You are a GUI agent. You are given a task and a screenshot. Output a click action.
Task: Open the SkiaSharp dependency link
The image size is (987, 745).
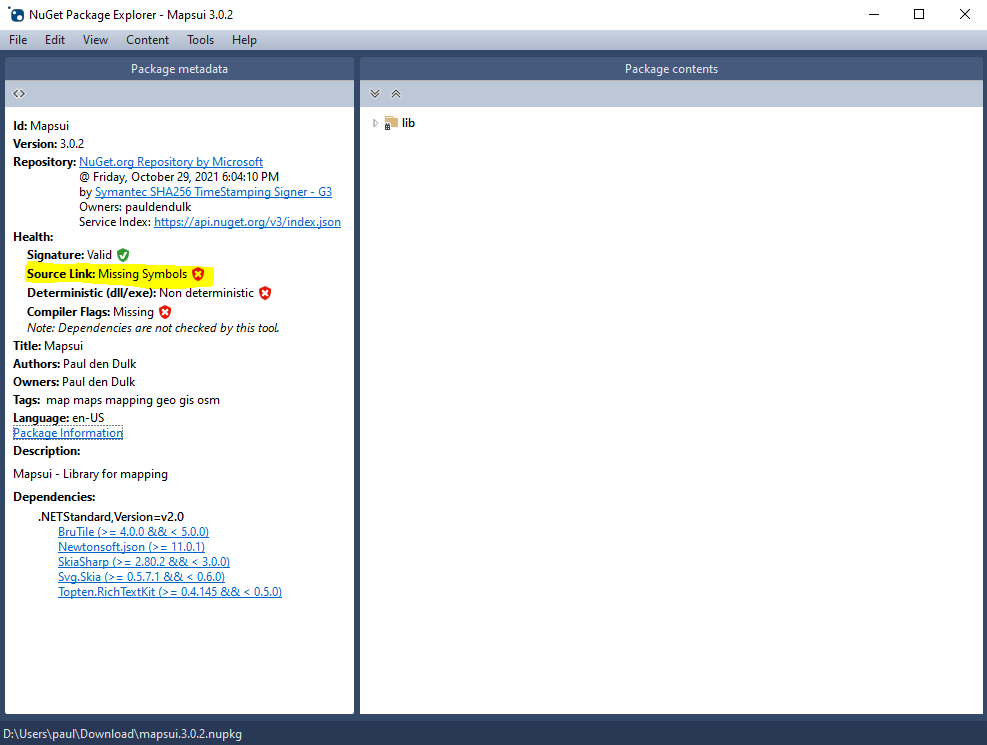(x=144, y=561)
